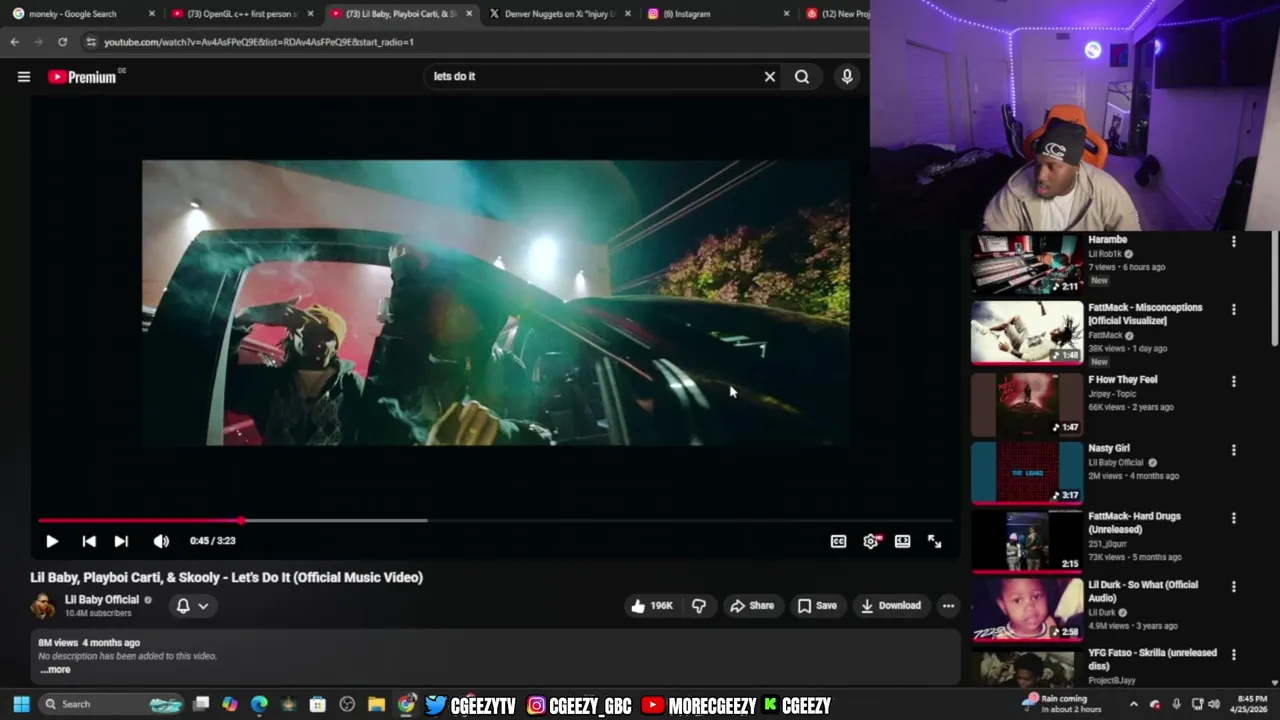The width and height of the screenshot is (1280, 720).
Task: Show hidden system tray icons chevron
Action: (x=1133, y=704)
